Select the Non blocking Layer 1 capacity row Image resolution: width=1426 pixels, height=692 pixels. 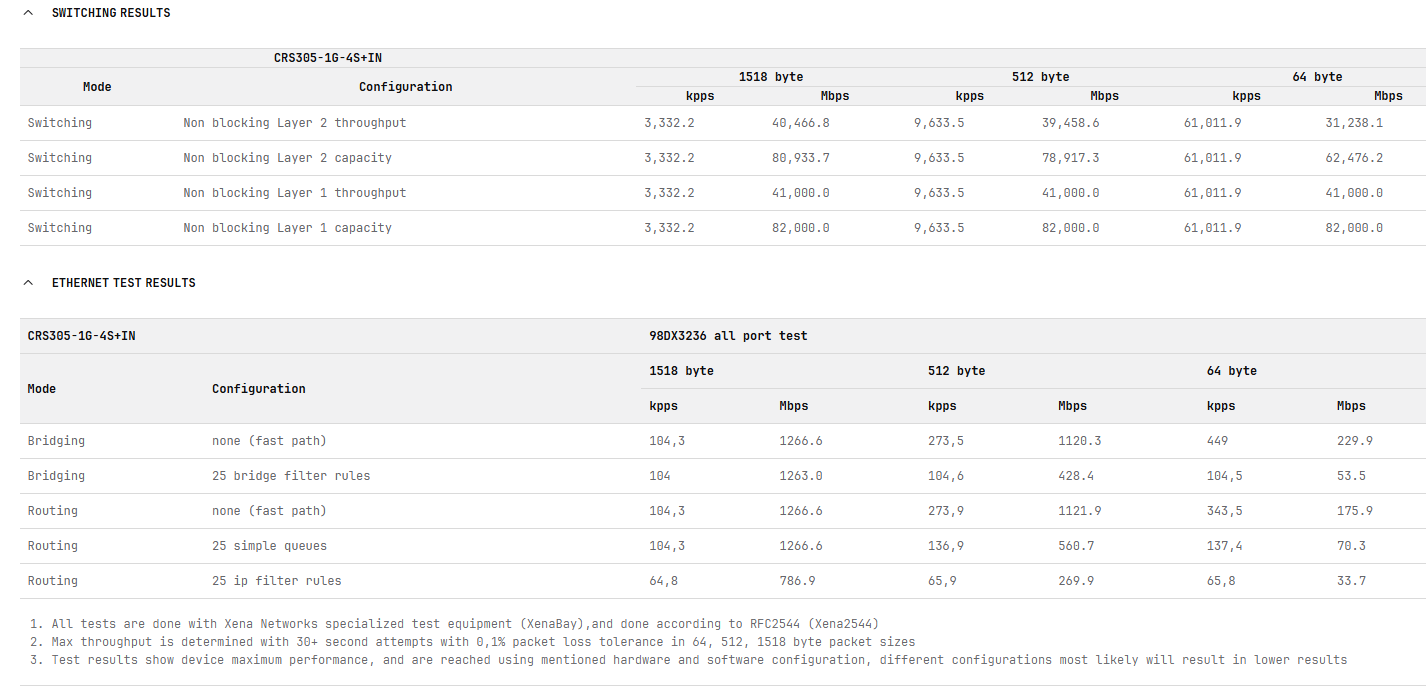coord(287,228)
